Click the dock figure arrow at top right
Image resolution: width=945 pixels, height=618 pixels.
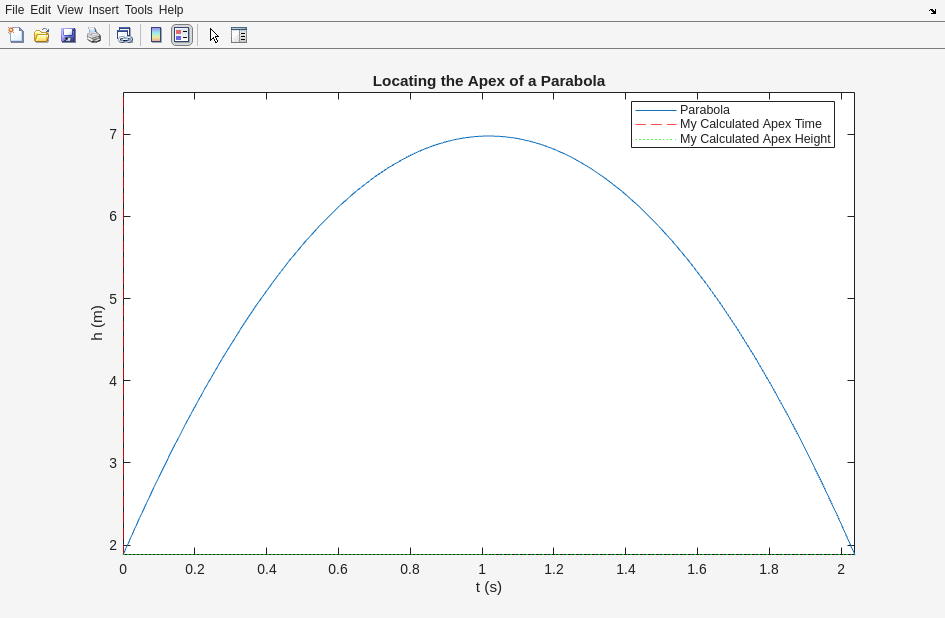coord(932,11)
